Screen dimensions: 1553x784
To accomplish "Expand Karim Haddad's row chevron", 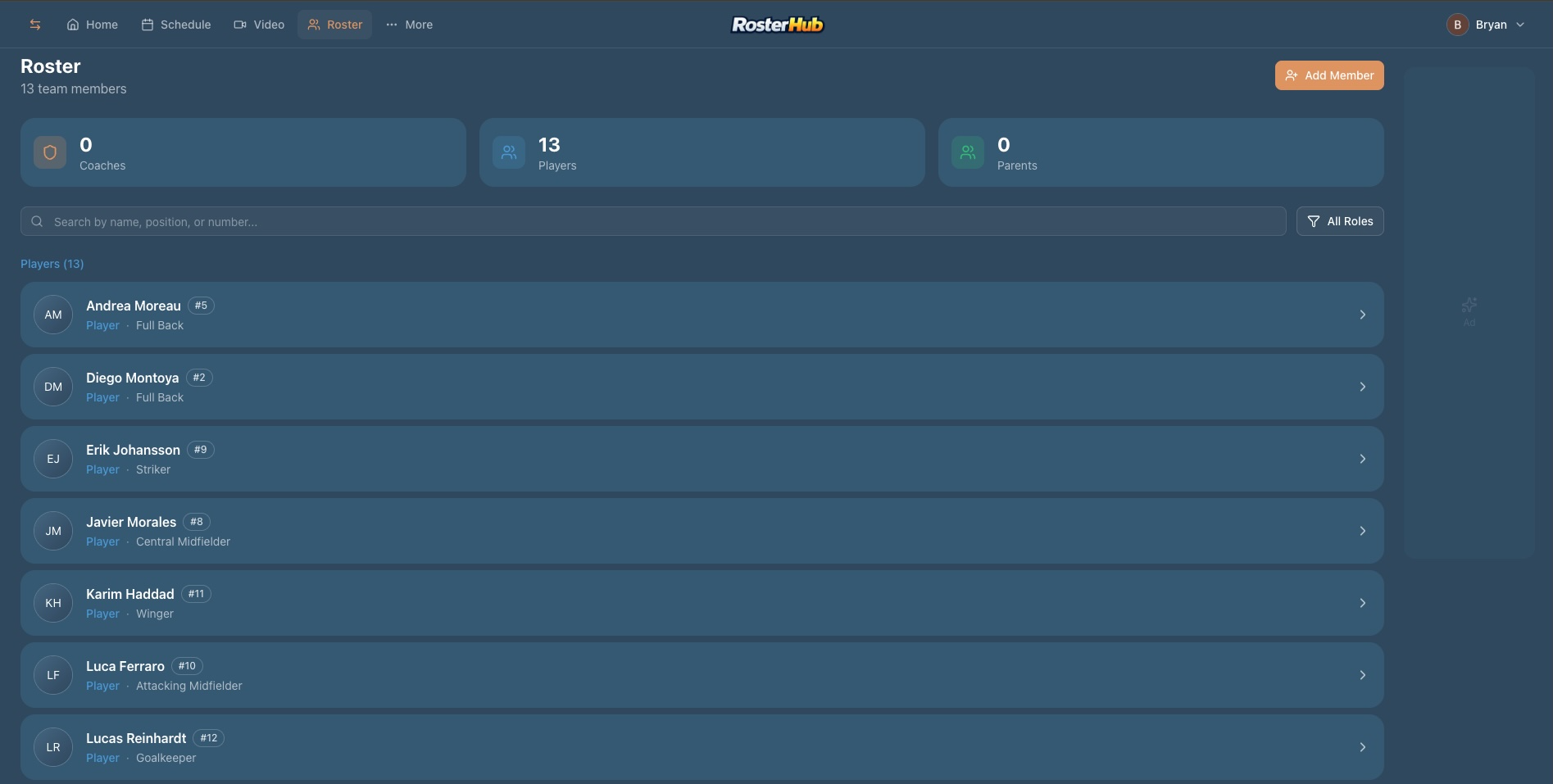I will (1362, 603).
